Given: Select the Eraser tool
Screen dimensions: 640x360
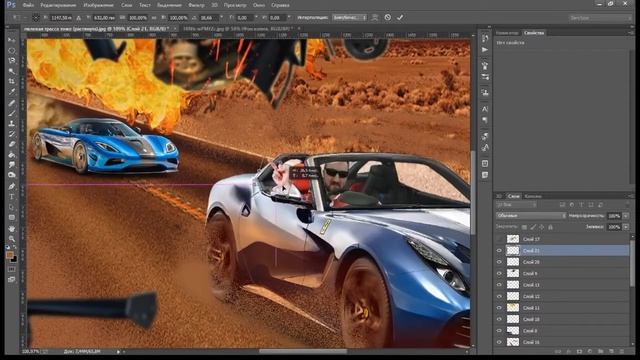Looking at the screenshot, I should (11, 144).
